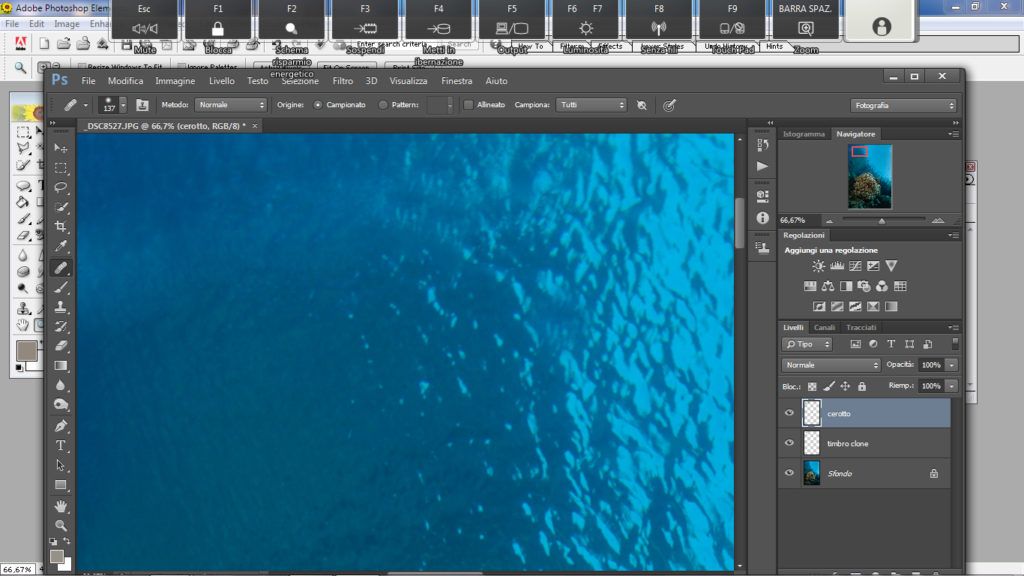This screenshot has height=576, width=1024.
Task: Enable the Allineato checkbox
Action: coord(468,104)
